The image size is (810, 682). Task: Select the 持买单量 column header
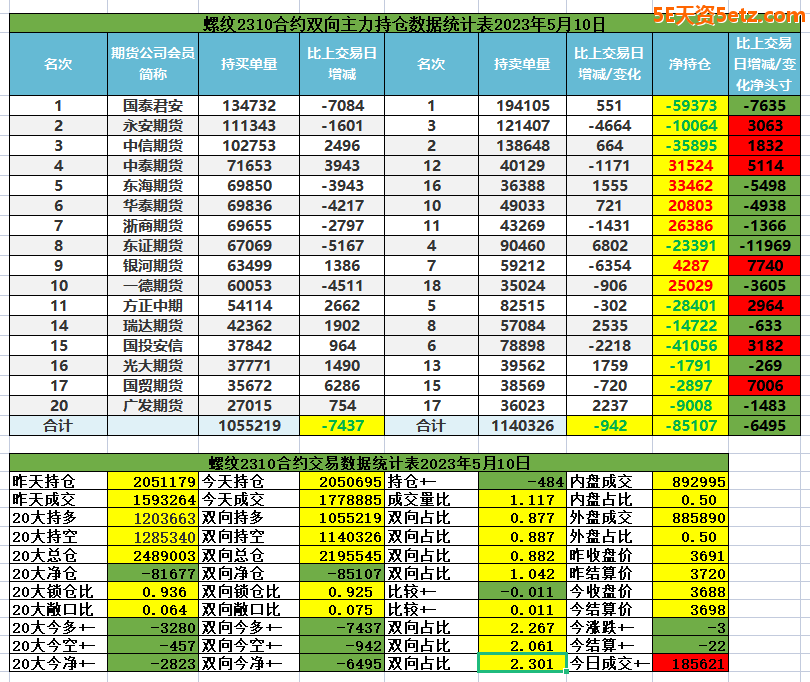pyautogui.click(x=249, y=64)
